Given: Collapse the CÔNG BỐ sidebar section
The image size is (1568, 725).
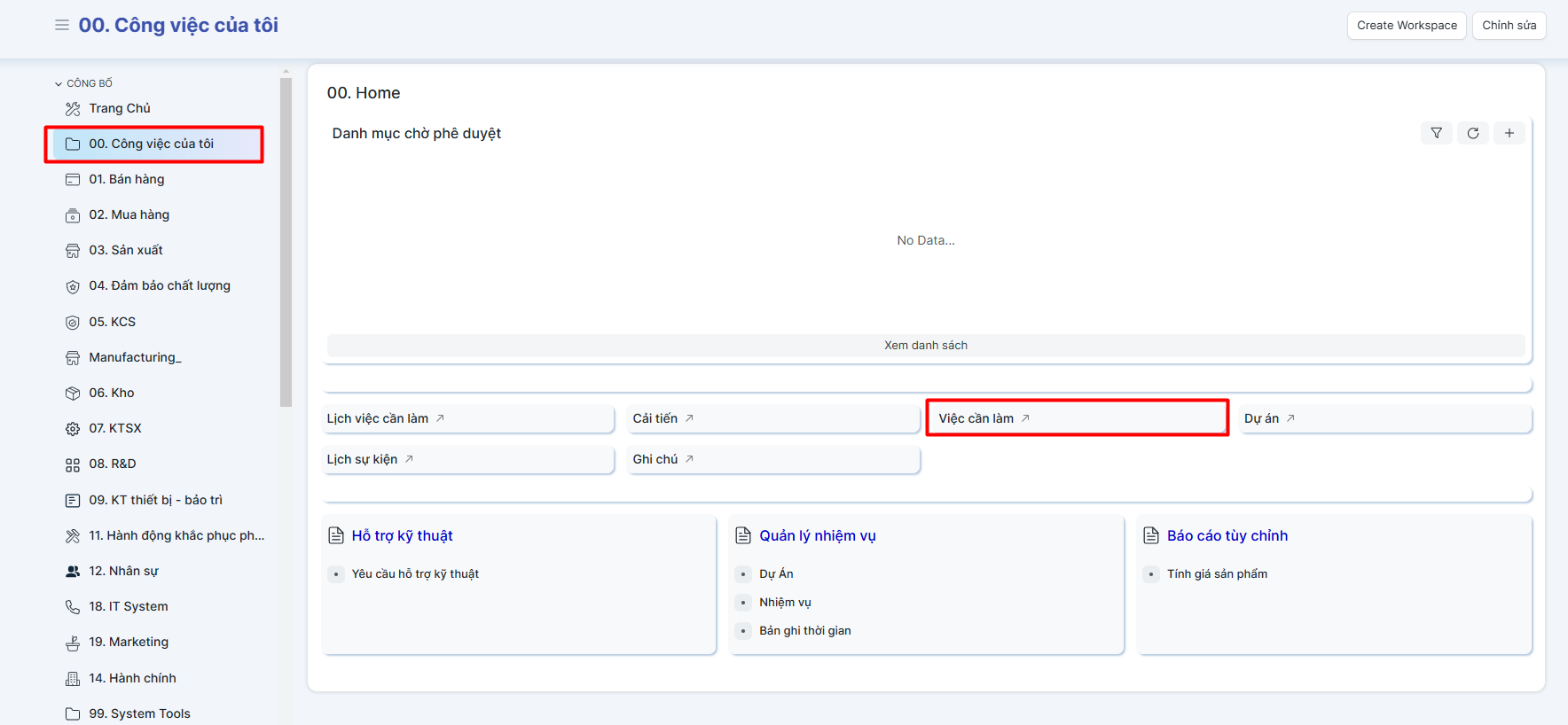Looking at the screenshot, I should (59, 84).
